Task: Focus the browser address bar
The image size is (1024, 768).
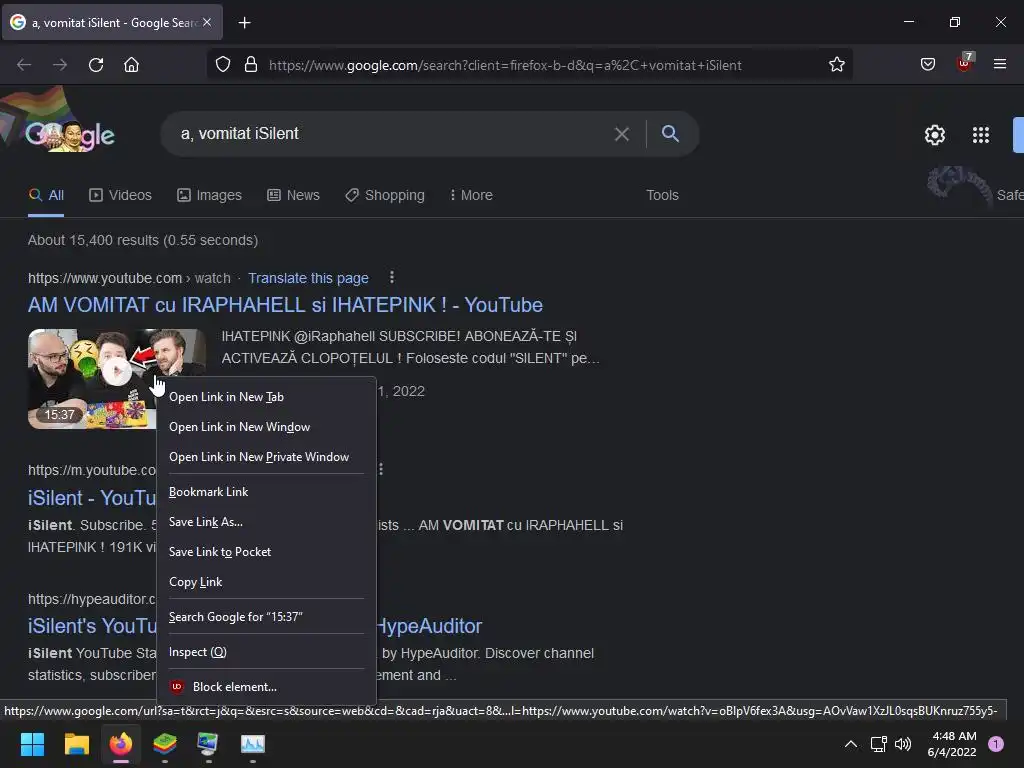Action: (x=542, y=65)
